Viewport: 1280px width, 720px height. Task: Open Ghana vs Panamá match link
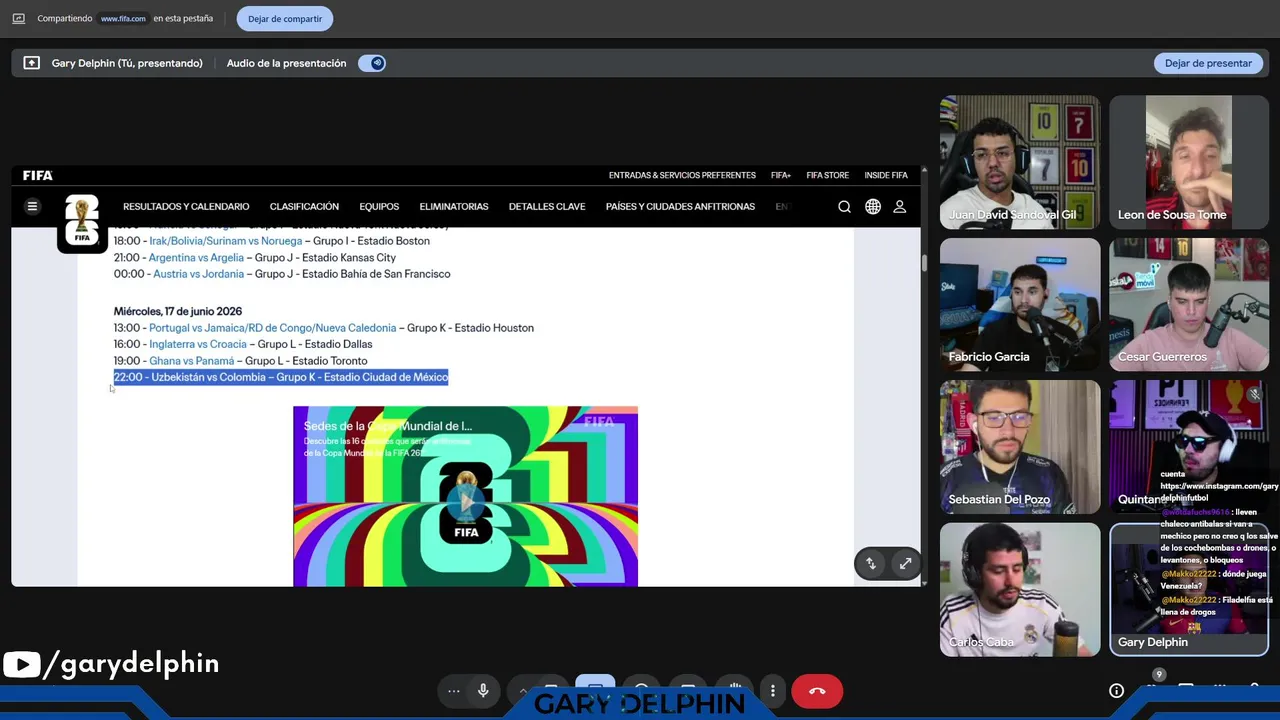click(191, 361)
